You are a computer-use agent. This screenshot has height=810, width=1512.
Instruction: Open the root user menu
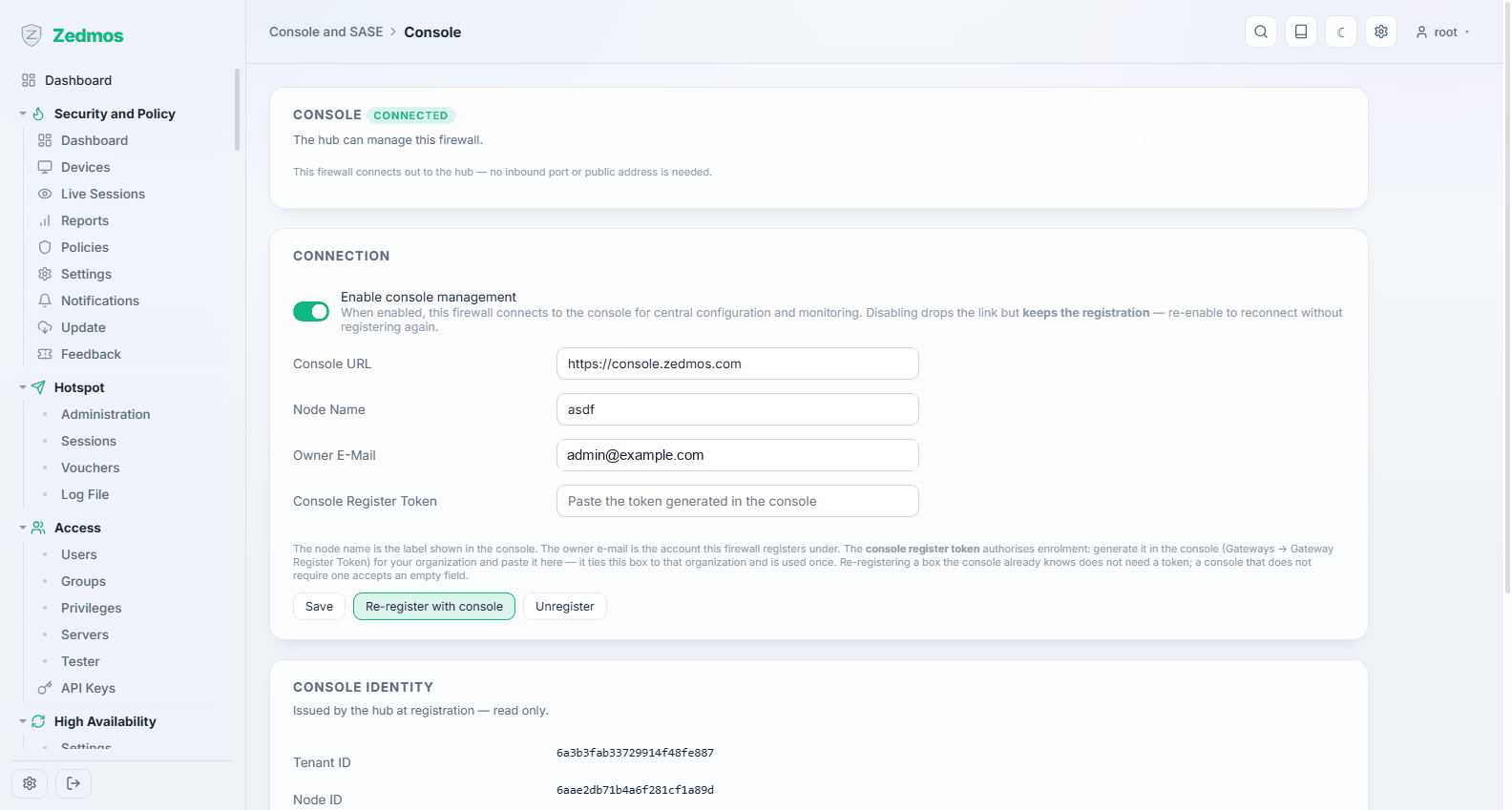1442,32
